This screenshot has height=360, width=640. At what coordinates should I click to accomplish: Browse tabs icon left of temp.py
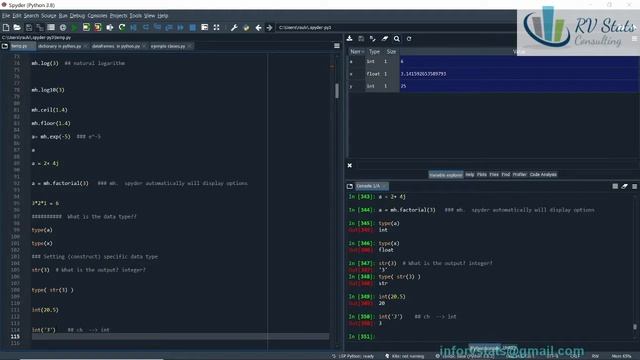pyautogui.click(x=4, y=46)
